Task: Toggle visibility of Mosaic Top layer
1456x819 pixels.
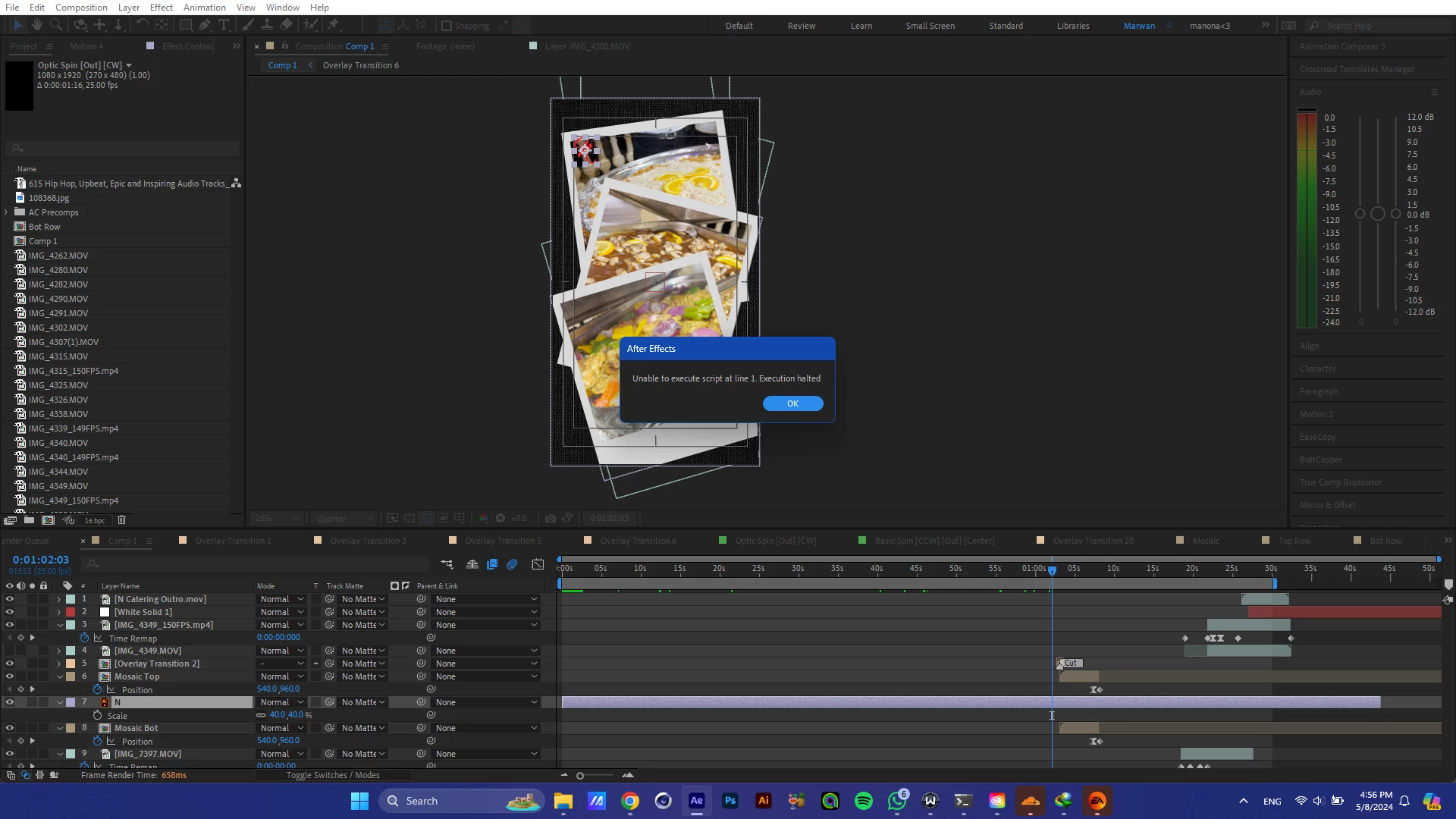Action: pos(9,676)
